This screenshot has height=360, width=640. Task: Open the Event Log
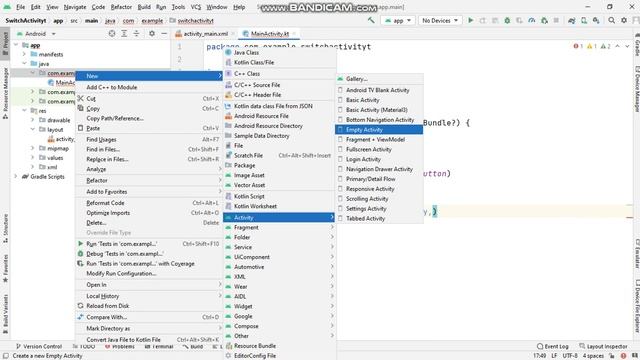(x=553, y=346)
